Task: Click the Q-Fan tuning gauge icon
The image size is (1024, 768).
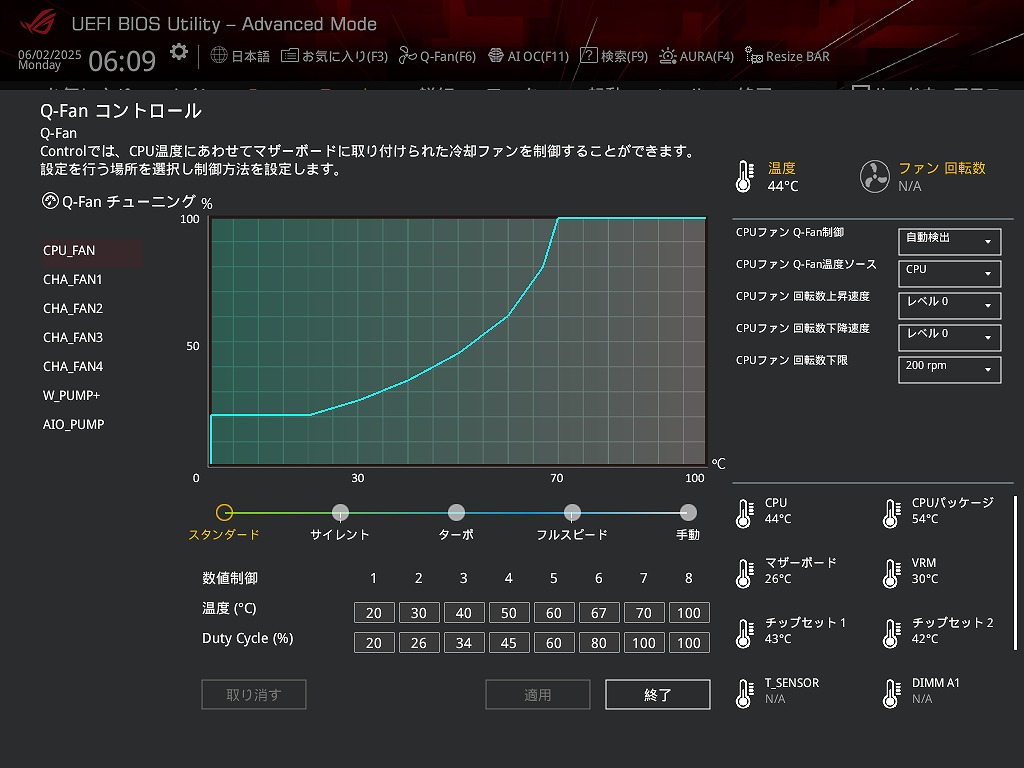Action: (x=50, y=200)
